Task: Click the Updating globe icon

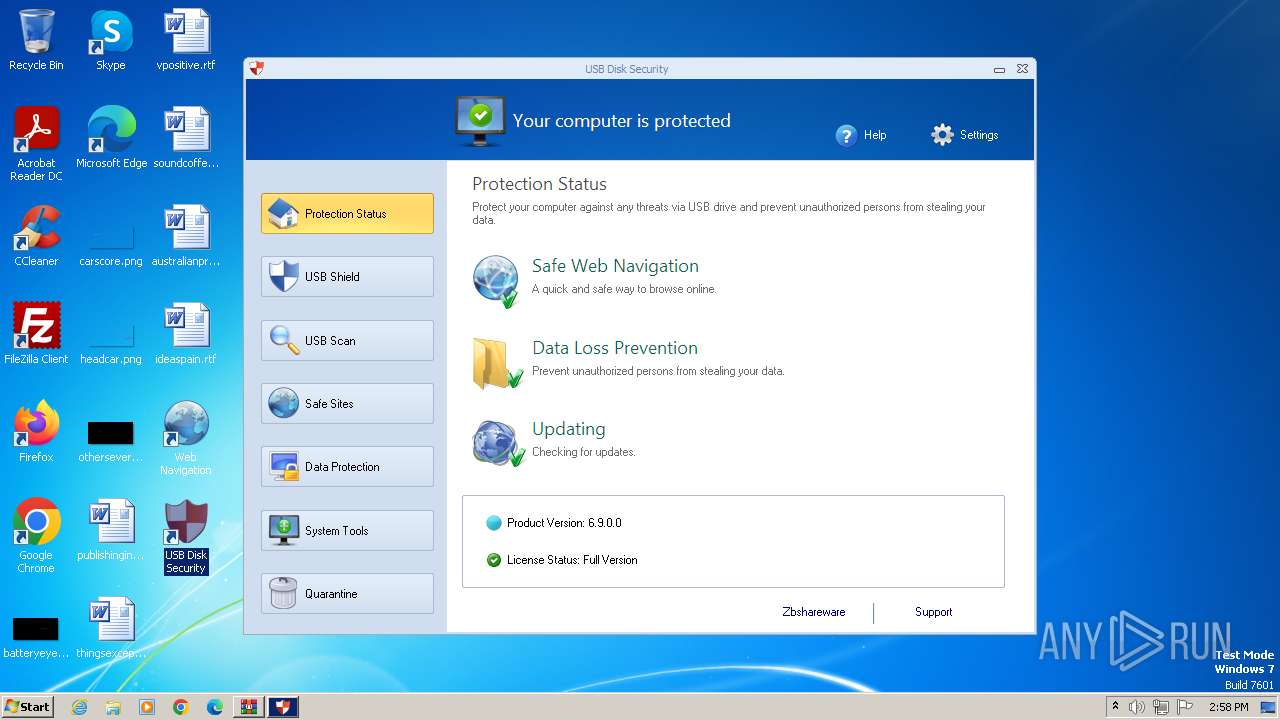Action: pyautogui.click(x=497, y=443)
